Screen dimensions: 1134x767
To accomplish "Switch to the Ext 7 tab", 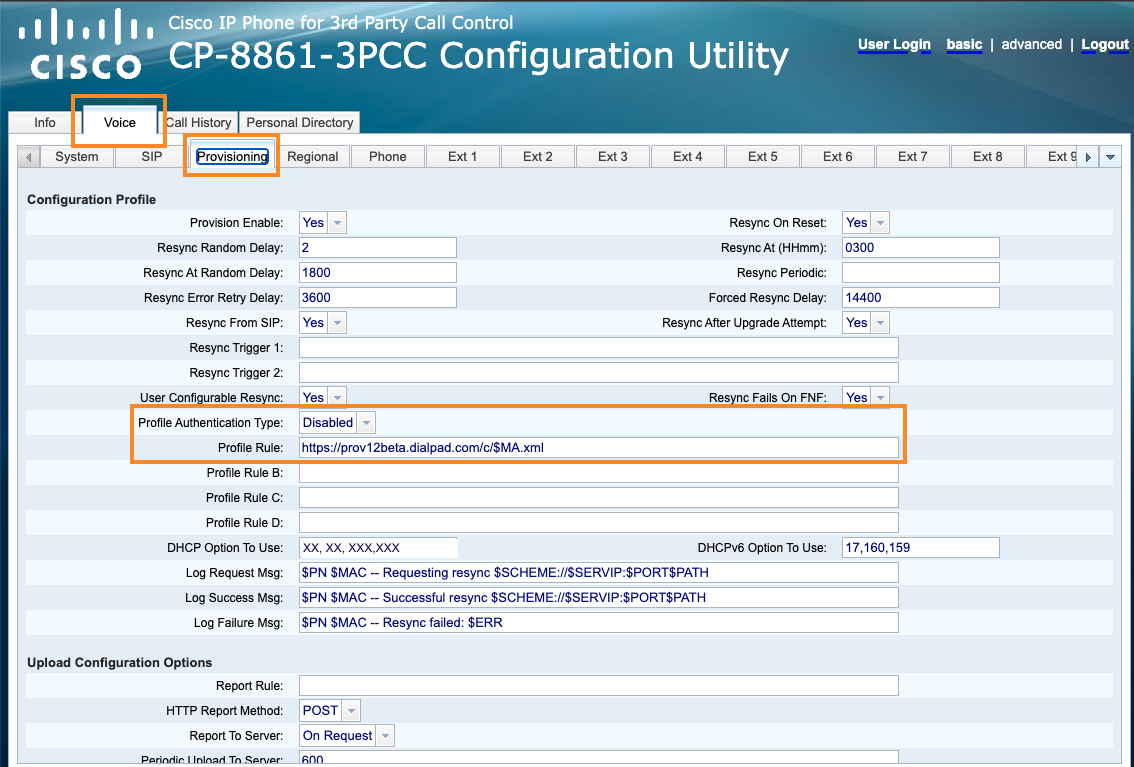I will [913, 157].
